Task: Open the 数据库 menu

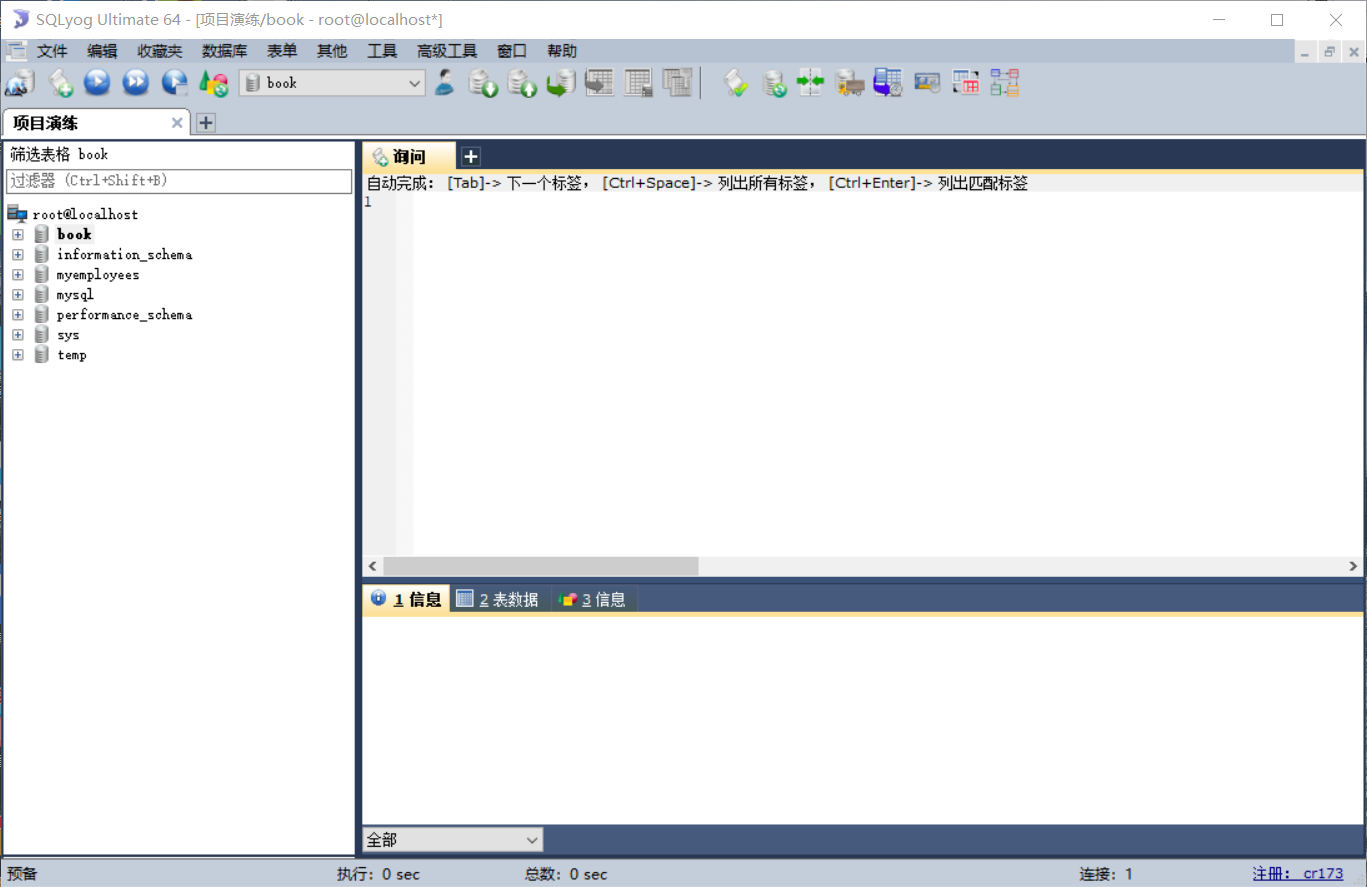Action: point(224,51)
